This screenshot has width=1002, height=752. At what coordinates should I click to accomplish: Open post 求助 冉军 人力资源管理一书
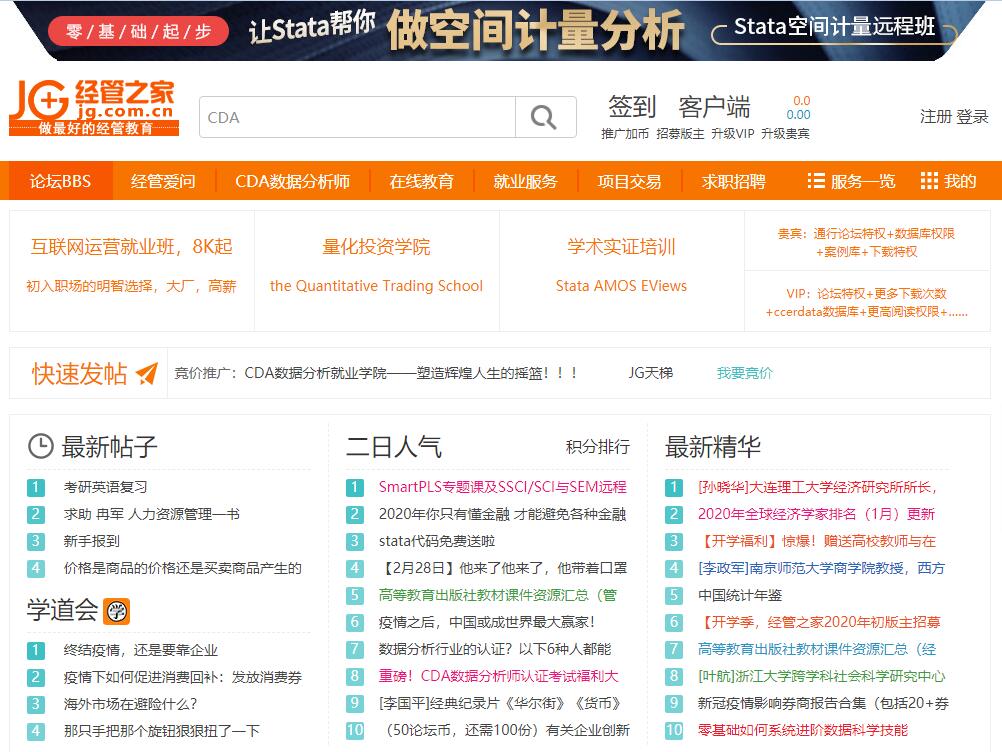[151, 514]
